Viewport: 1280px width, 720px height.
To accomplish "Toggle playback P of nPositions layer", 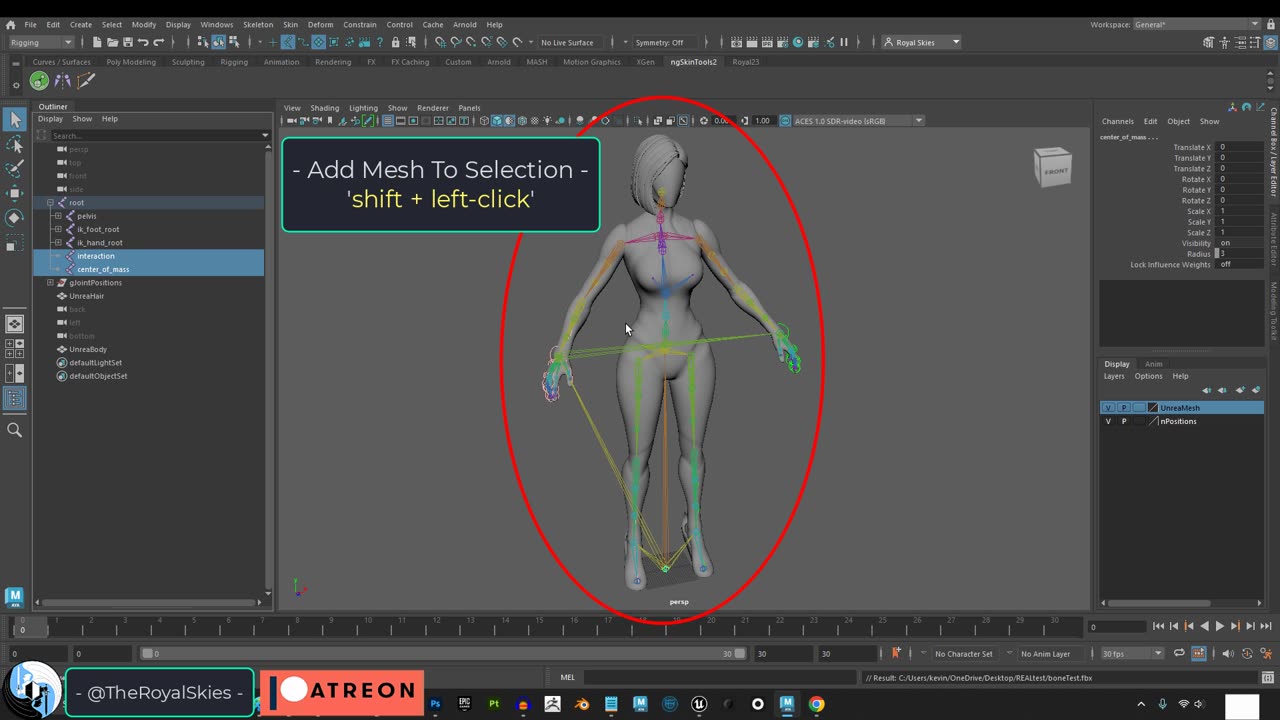I will pyautogui.click(x=1124, y=421).
